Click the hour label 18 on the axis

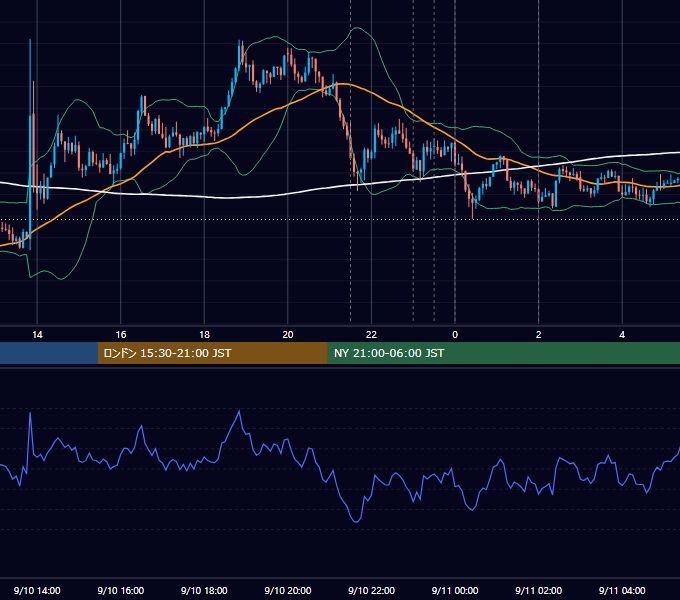(x=204, y=335)
